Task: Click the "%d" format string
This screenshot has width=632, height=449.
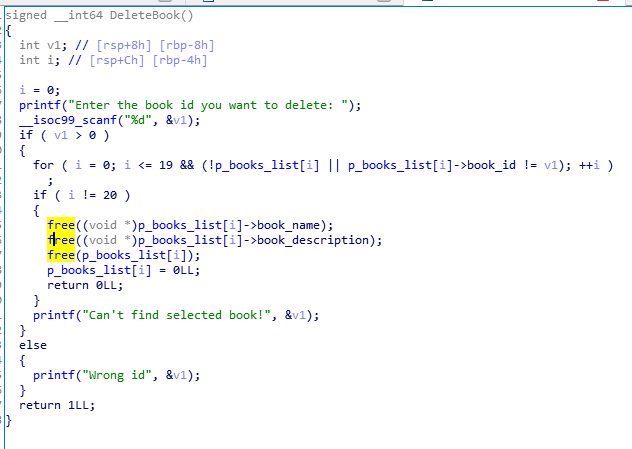Action: click(x=137, y=120)
